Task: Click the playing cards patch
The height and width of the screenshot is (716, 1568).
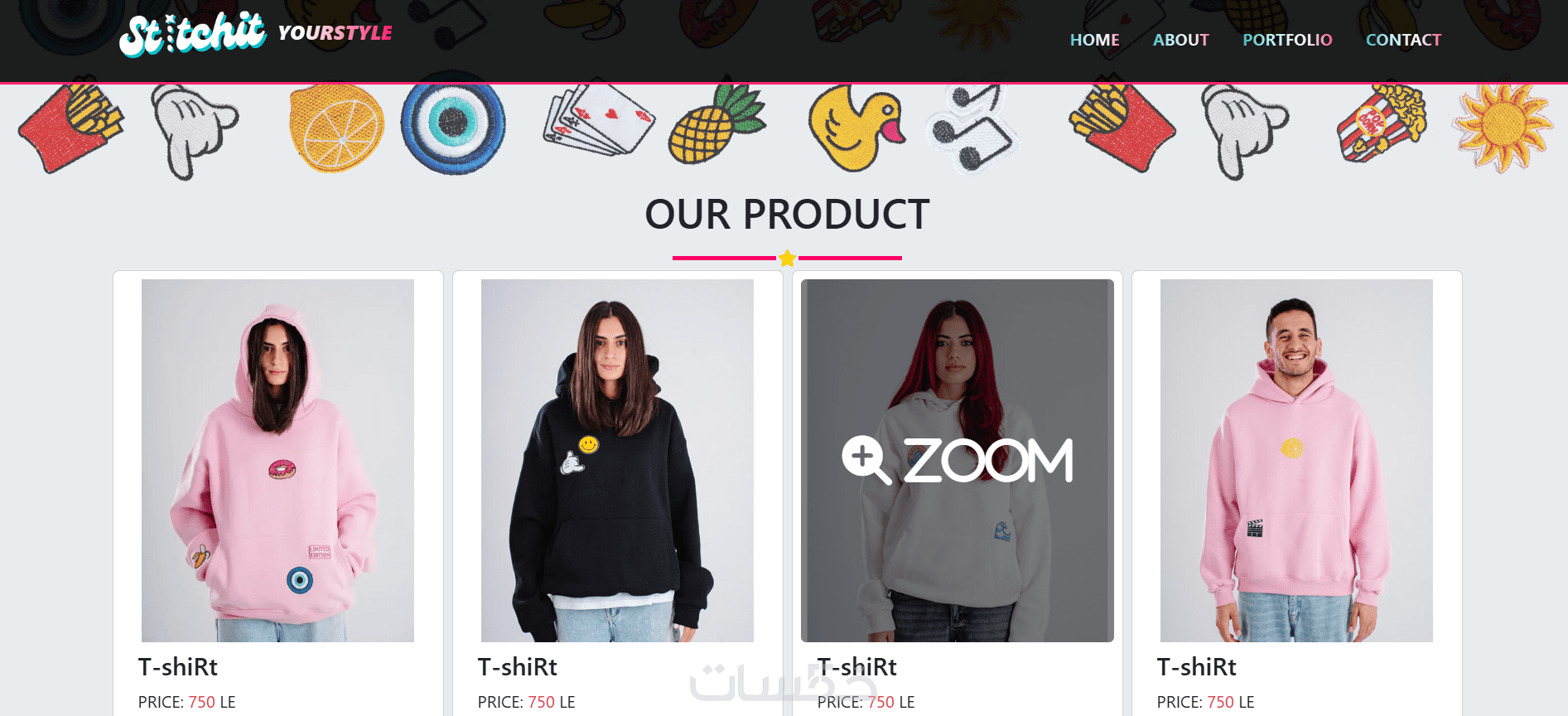Action: point(598,120)
